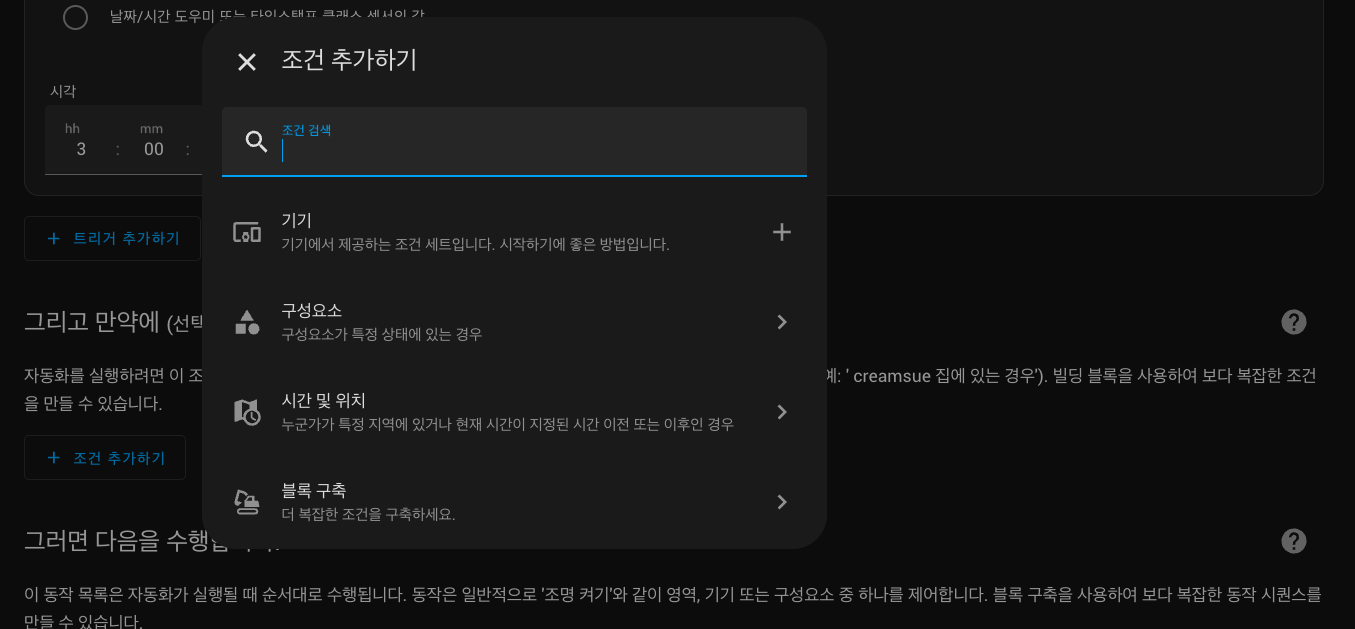Image resolution: width=1355 pixels, height=629 pixels.
Task: Click the hh hour field showing 3
Action: pos(81,149)
